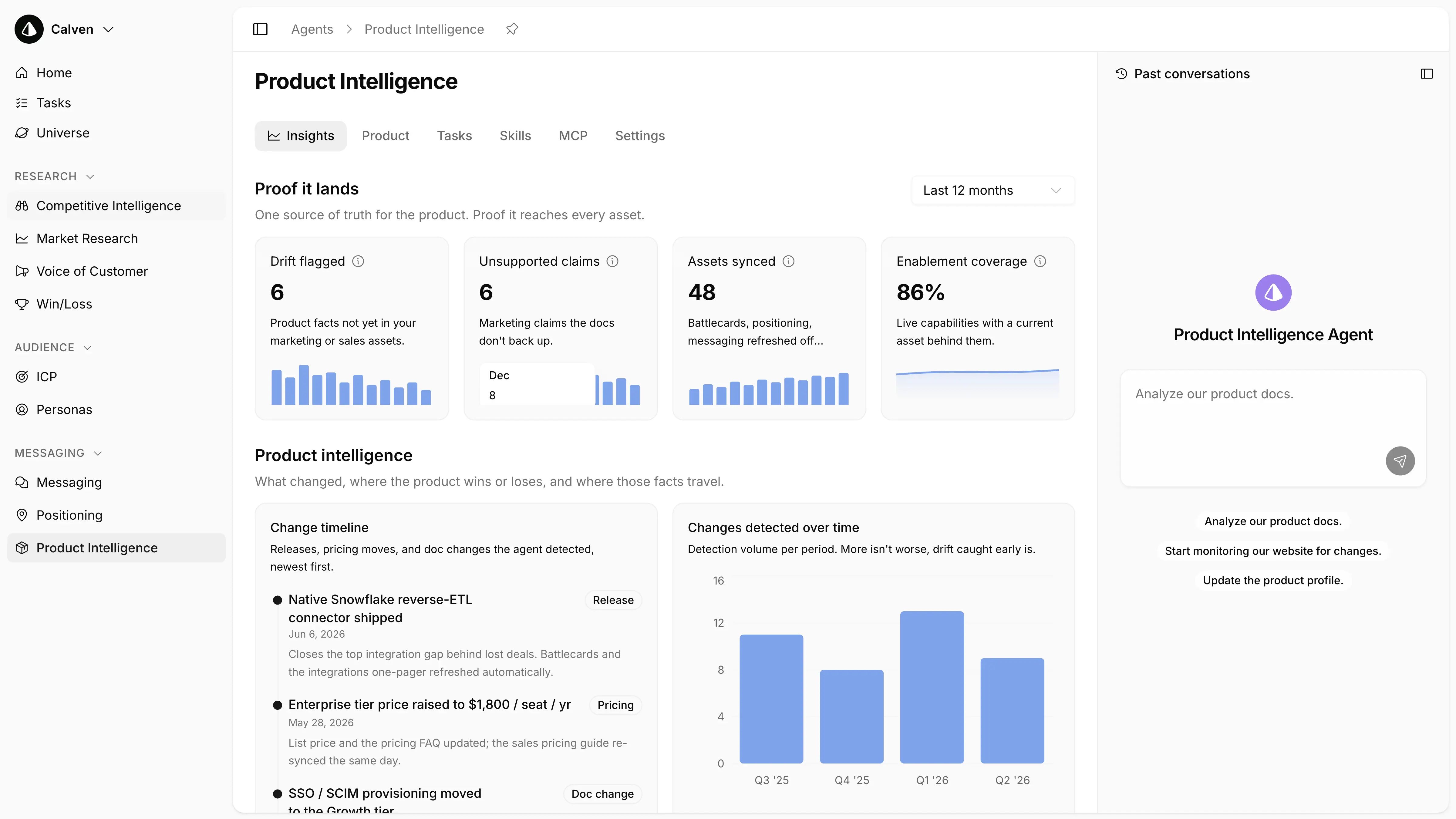
Task: Open the Last 12 months dropdown
Action: pos(993,190)
